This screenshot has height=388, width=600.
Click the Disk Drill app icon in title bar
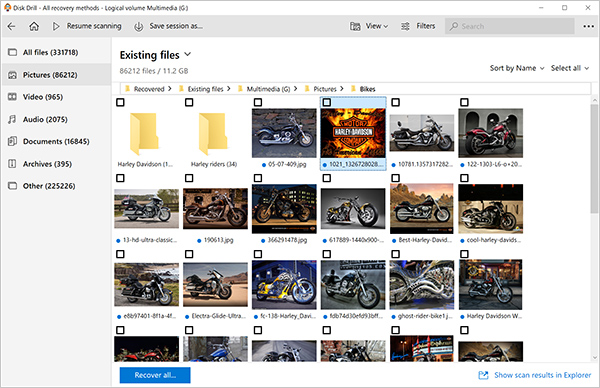[x=7, y=8]
